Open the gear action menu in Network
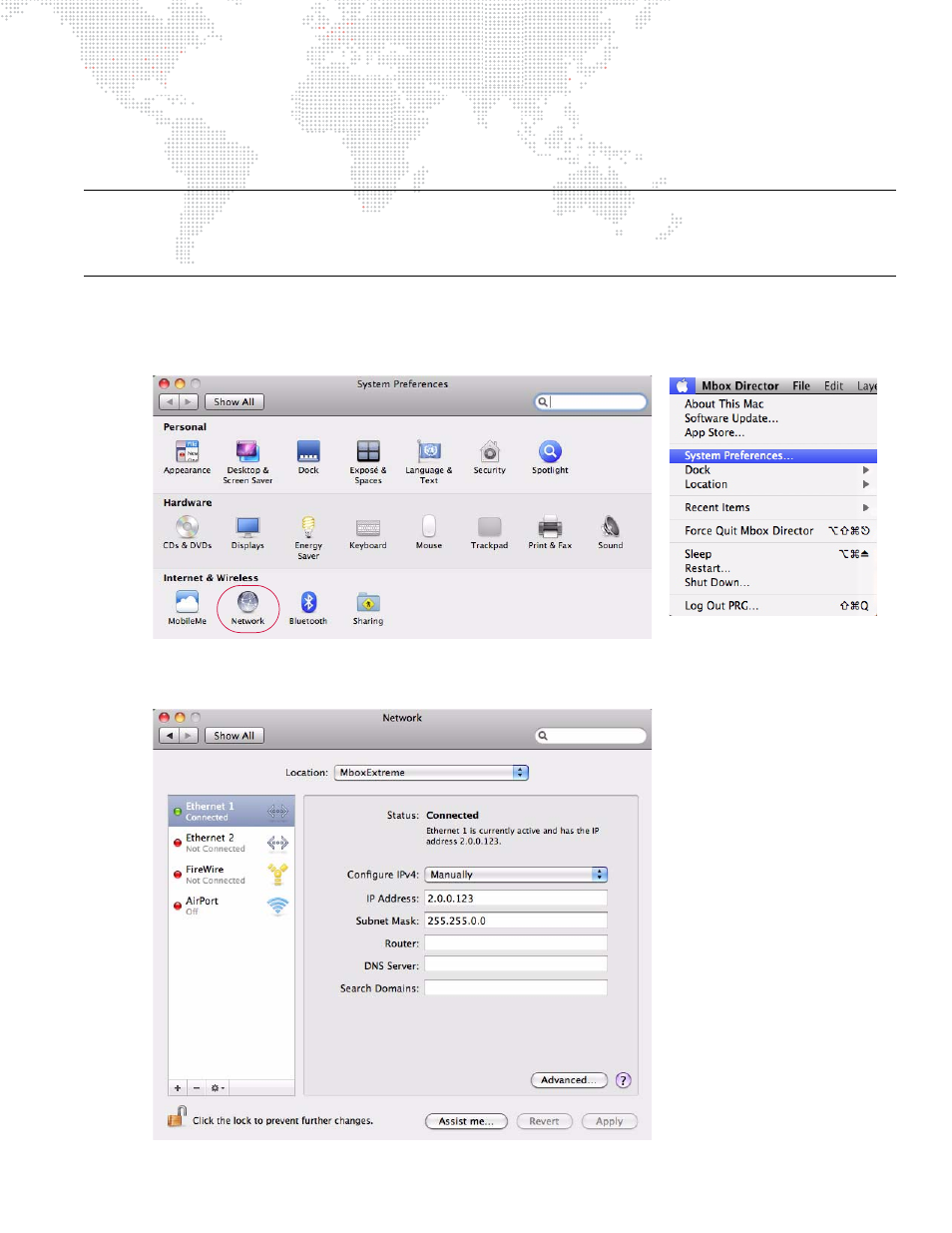The height and width of the screenshot is (1233, 952). [x=217, y=1088]
